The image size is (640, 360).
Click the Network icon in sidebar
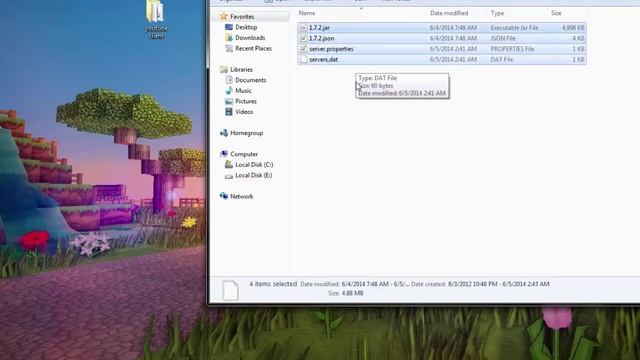pyautogui.click(x=224, y=196)
